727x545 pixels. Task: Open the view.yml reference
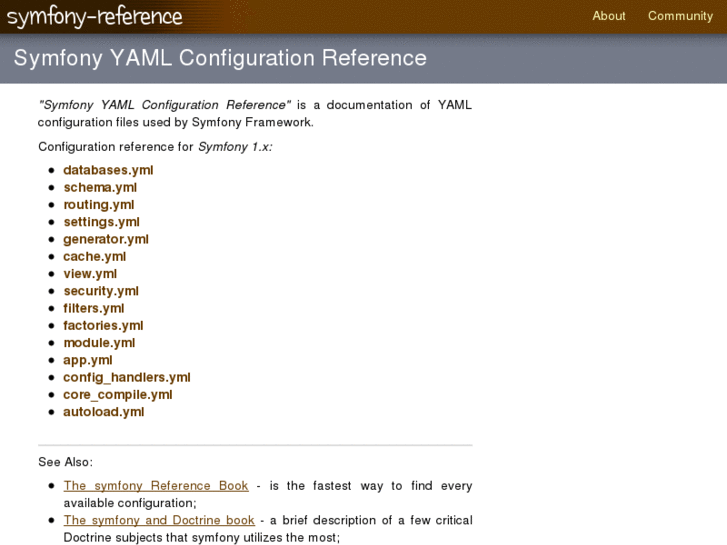(x=90, y=274)
